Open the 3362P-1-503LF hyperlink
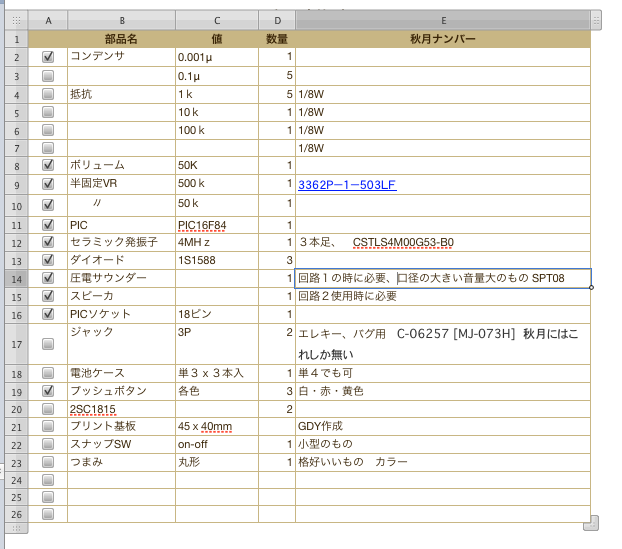This screenshot has height=549, width=622. pyautogui.click(x=347, y=185)
